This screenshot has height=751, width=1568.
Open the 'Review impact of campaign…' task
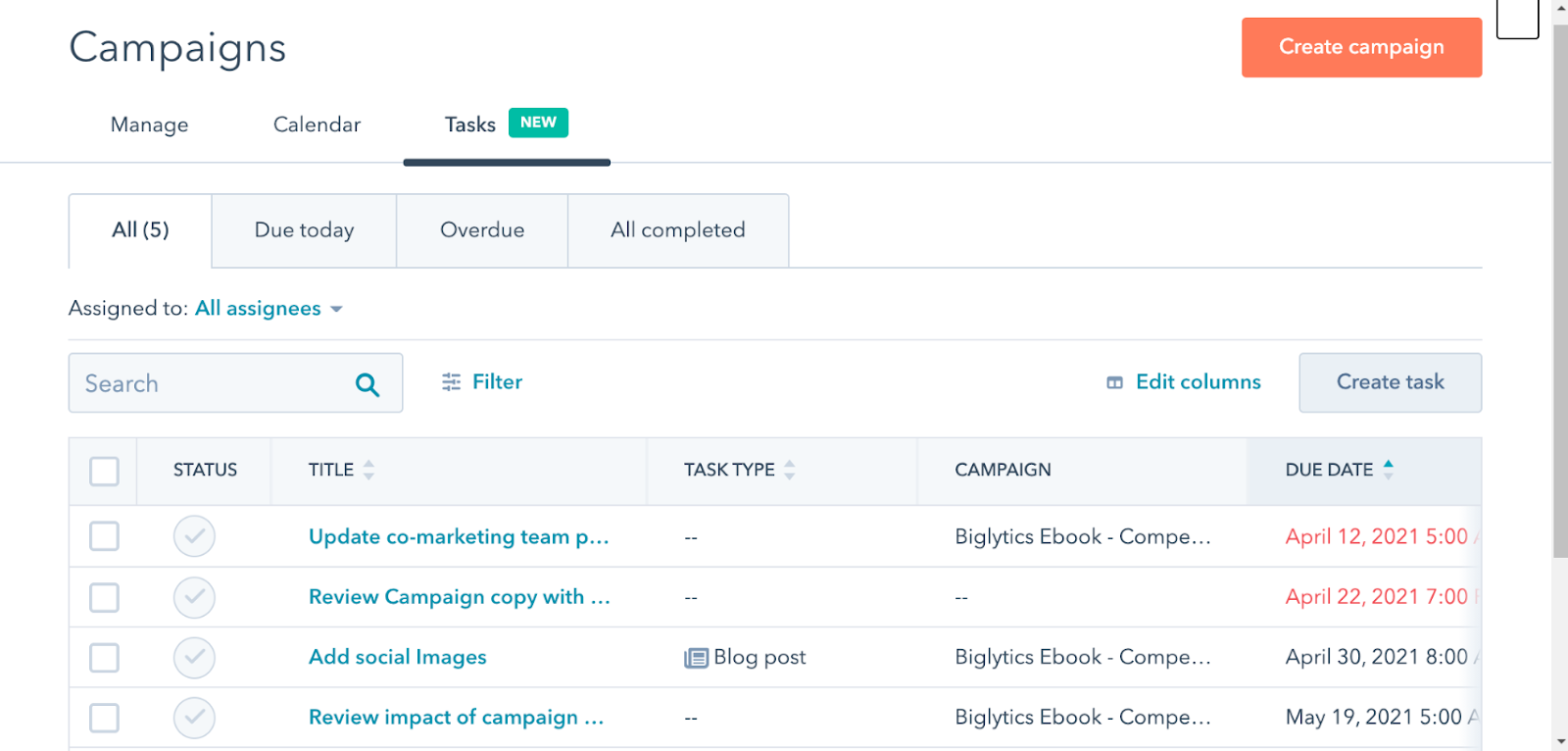(x=456, y=718)
